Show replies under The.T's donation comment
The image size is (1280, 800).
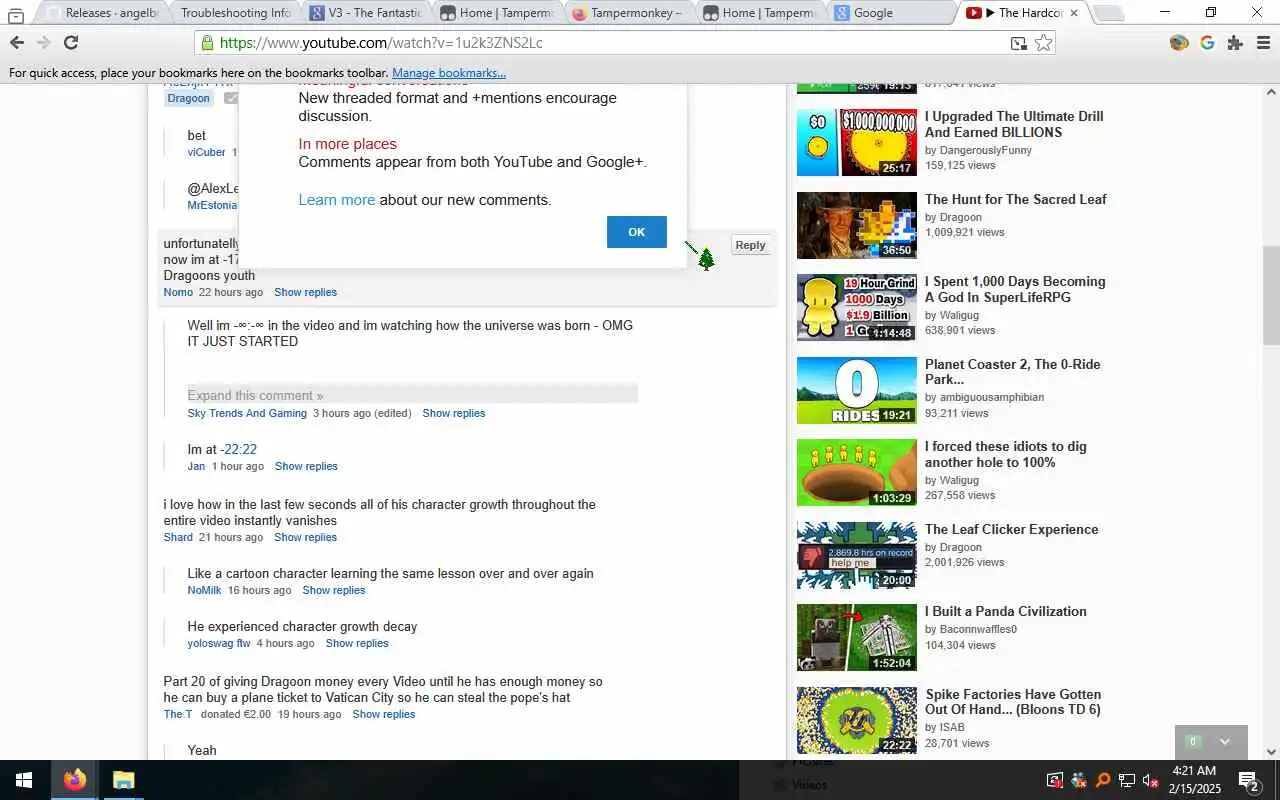click(383, 714)
